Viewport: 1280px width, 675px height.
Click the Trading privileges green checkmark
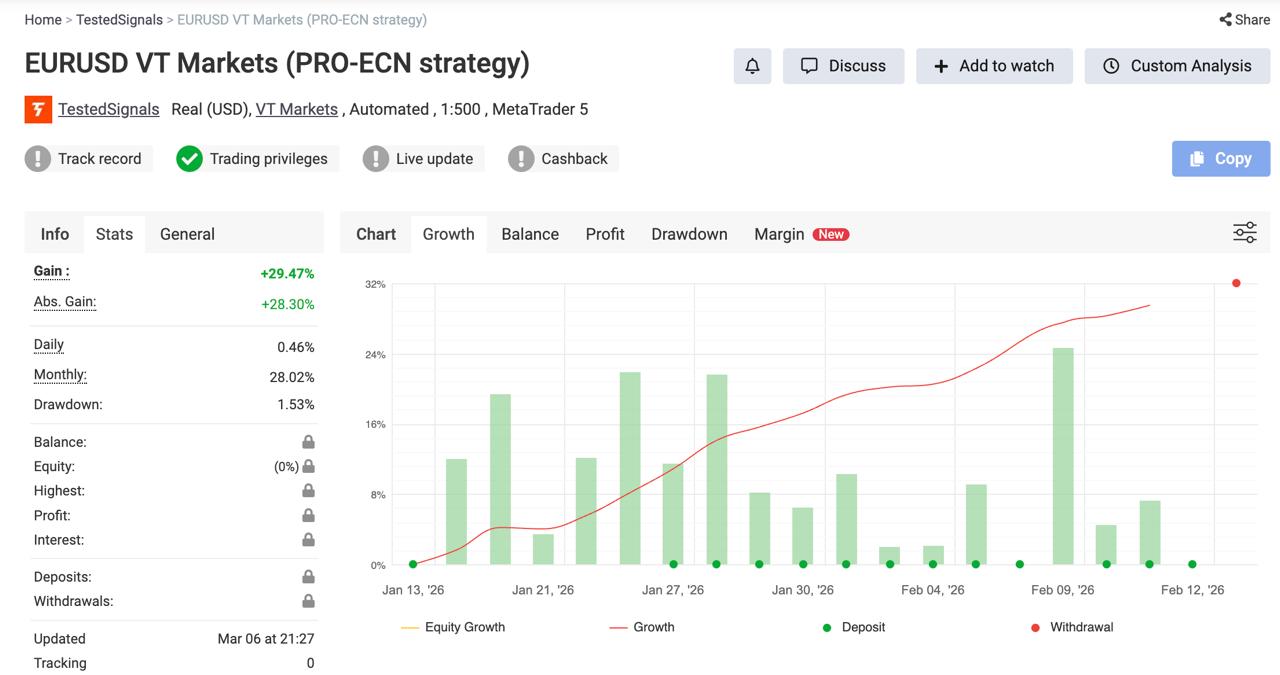point(190,158)
